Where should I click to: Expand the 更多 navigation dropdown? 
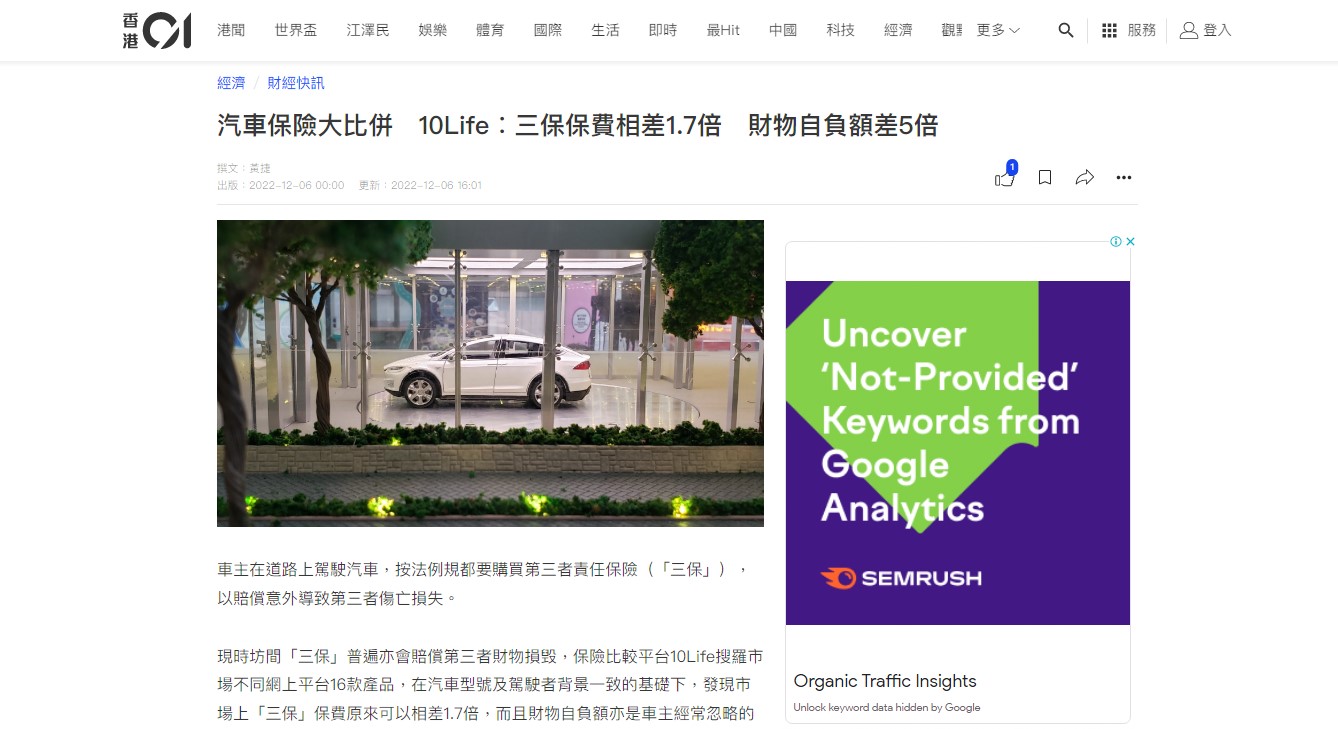click(x=998, y=31)
